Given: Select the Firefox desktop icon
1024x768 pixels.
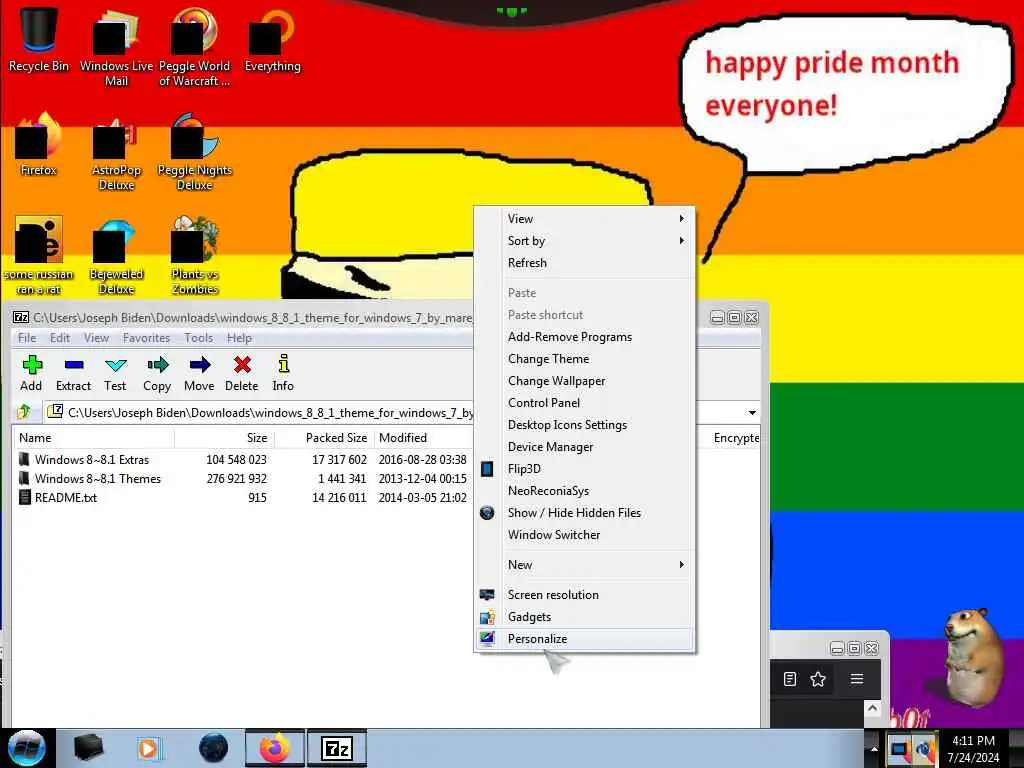Looking at the screenshot, I should 39,145.
